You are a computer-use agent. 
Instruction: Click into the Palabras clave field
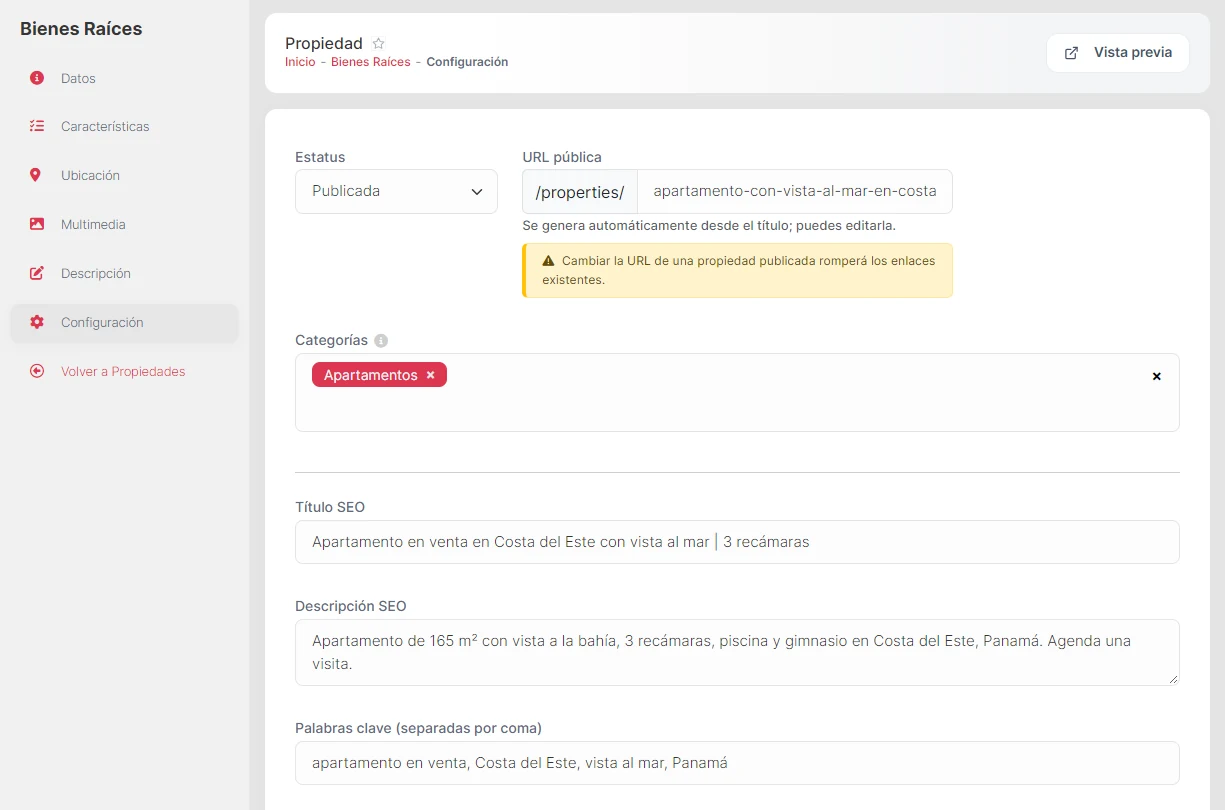(737, 763)
